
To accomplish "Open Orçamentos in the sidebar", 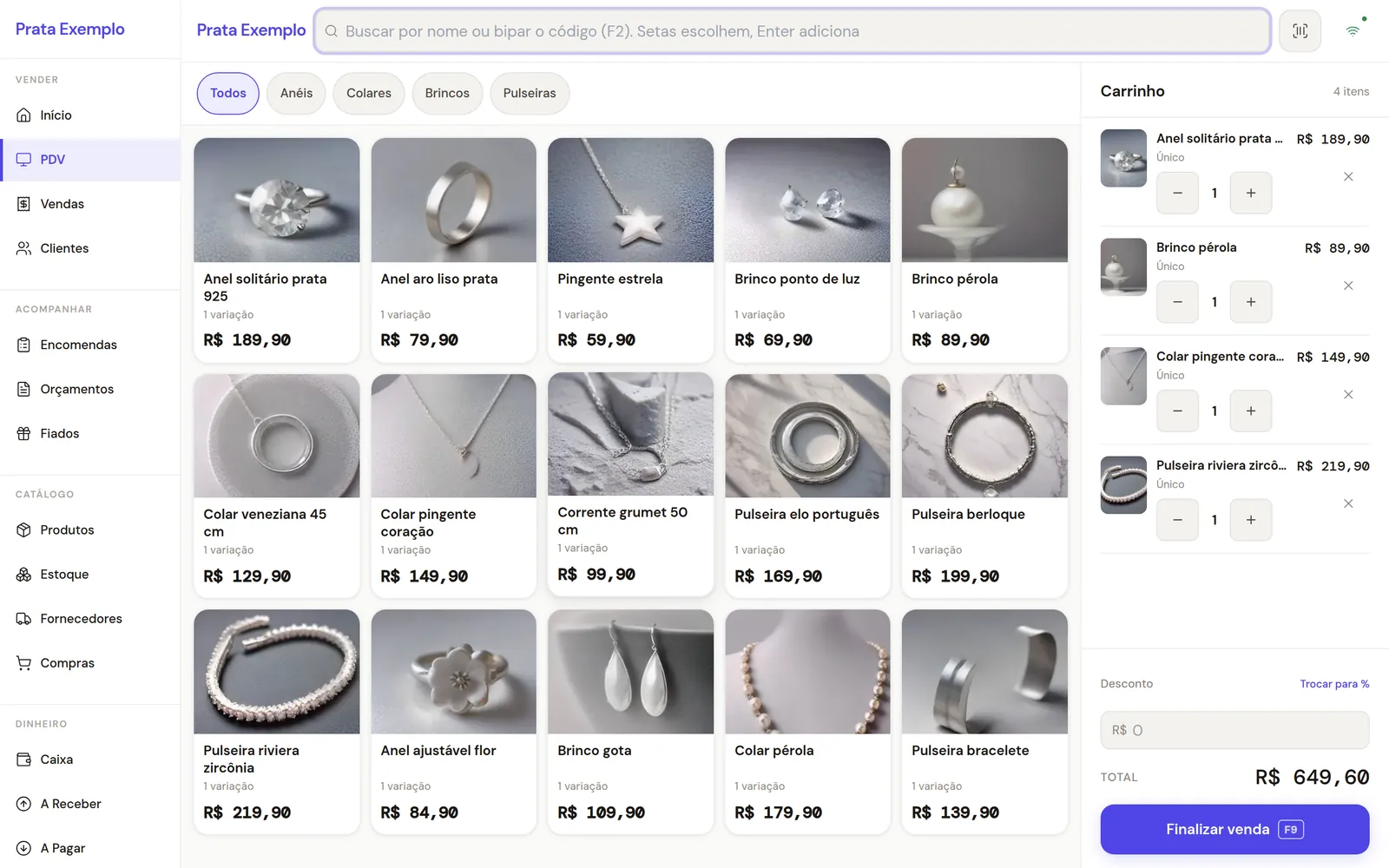I will click(90, 389).
